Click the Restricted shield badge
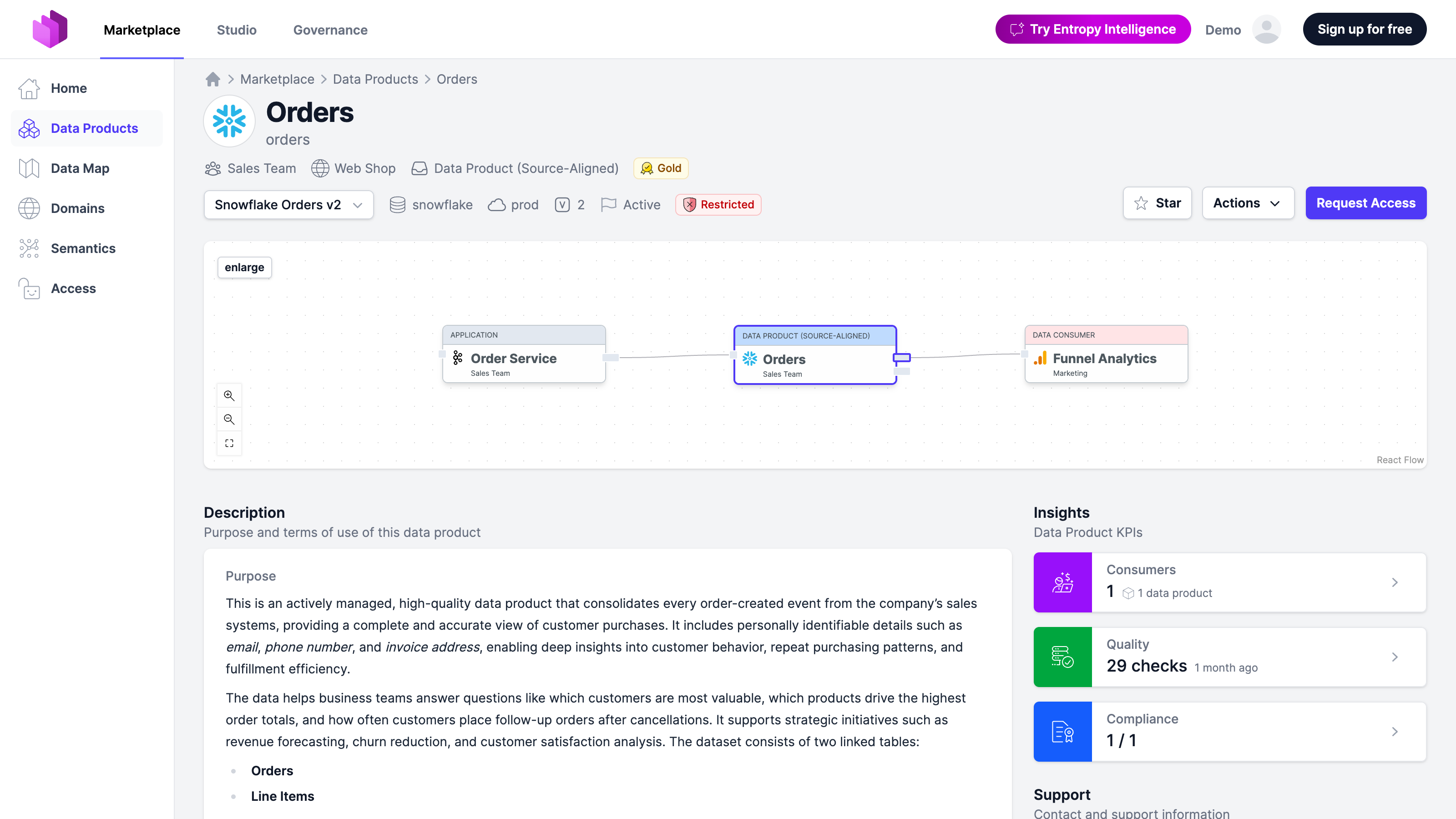This screenshot has height=819, width=1456. tap(718, 205)
